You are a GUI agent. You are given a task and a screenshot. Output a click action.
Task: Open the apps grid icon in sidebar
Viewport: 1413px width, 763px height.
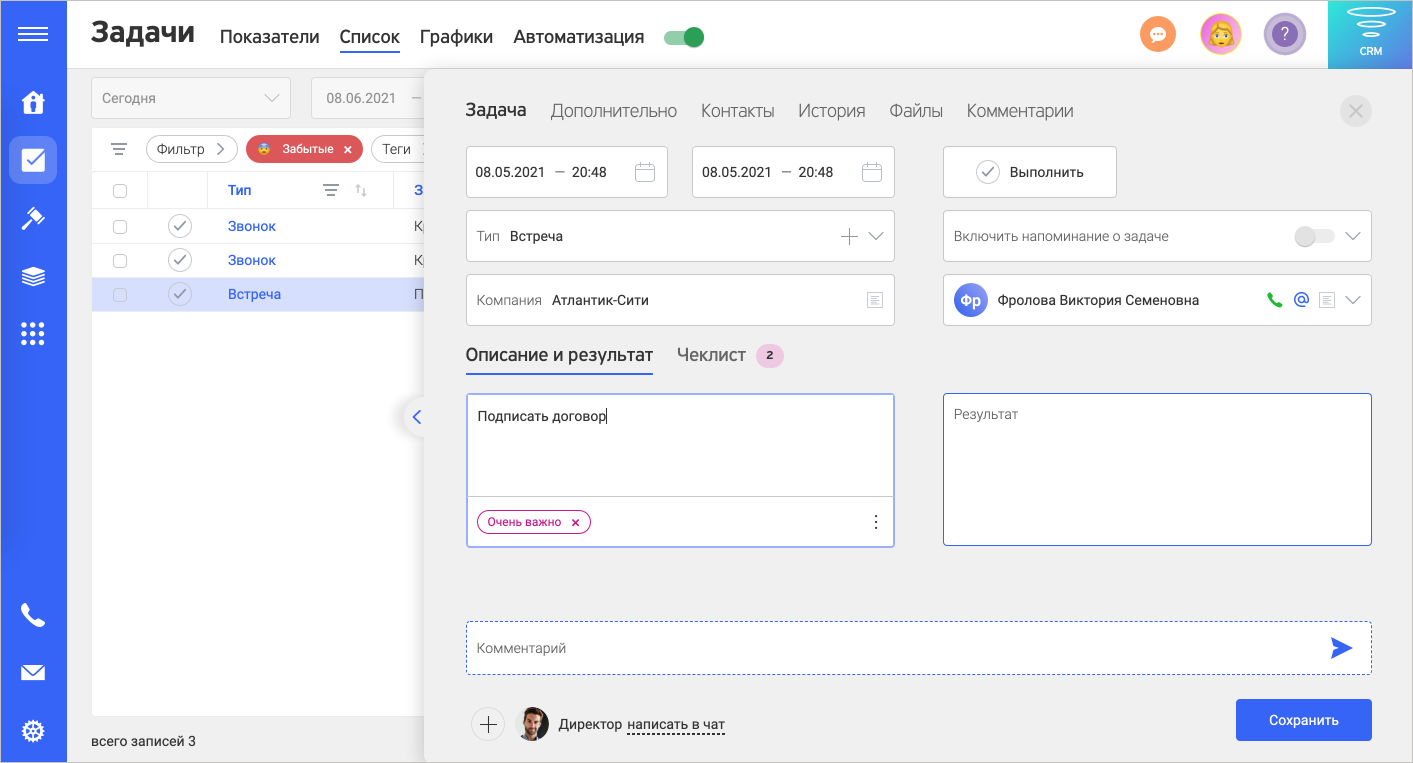coord(33,334)
